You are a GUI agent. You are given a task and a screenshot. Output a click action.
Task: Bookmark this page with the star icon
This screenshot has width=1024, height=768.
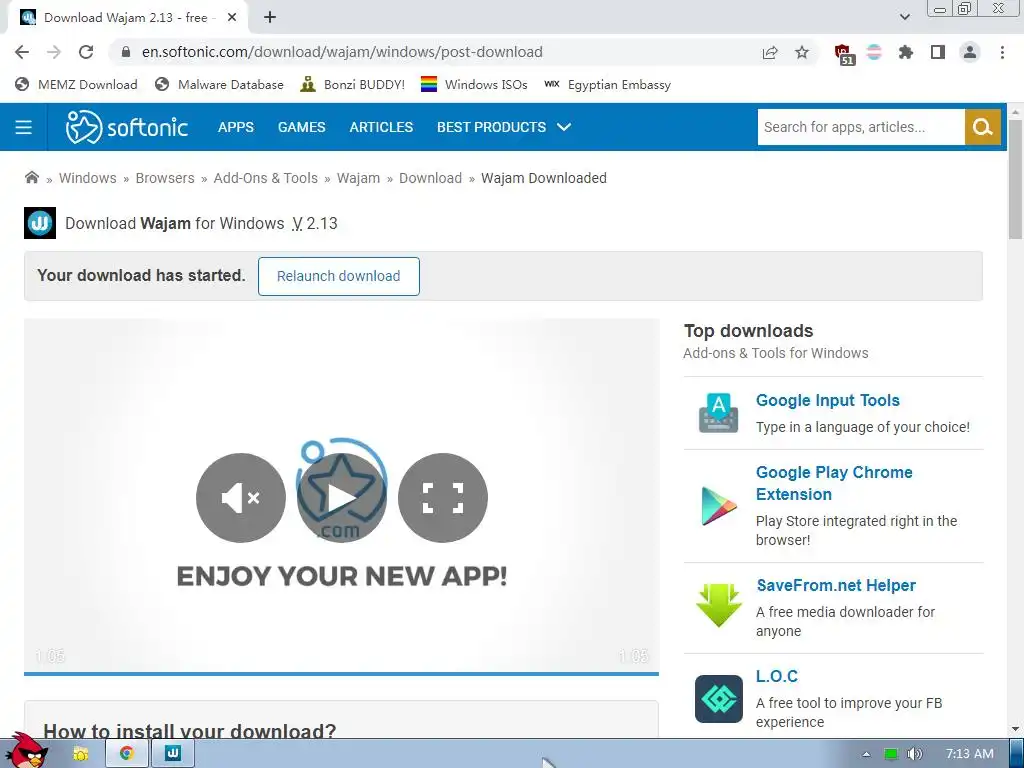pos(802,52)
